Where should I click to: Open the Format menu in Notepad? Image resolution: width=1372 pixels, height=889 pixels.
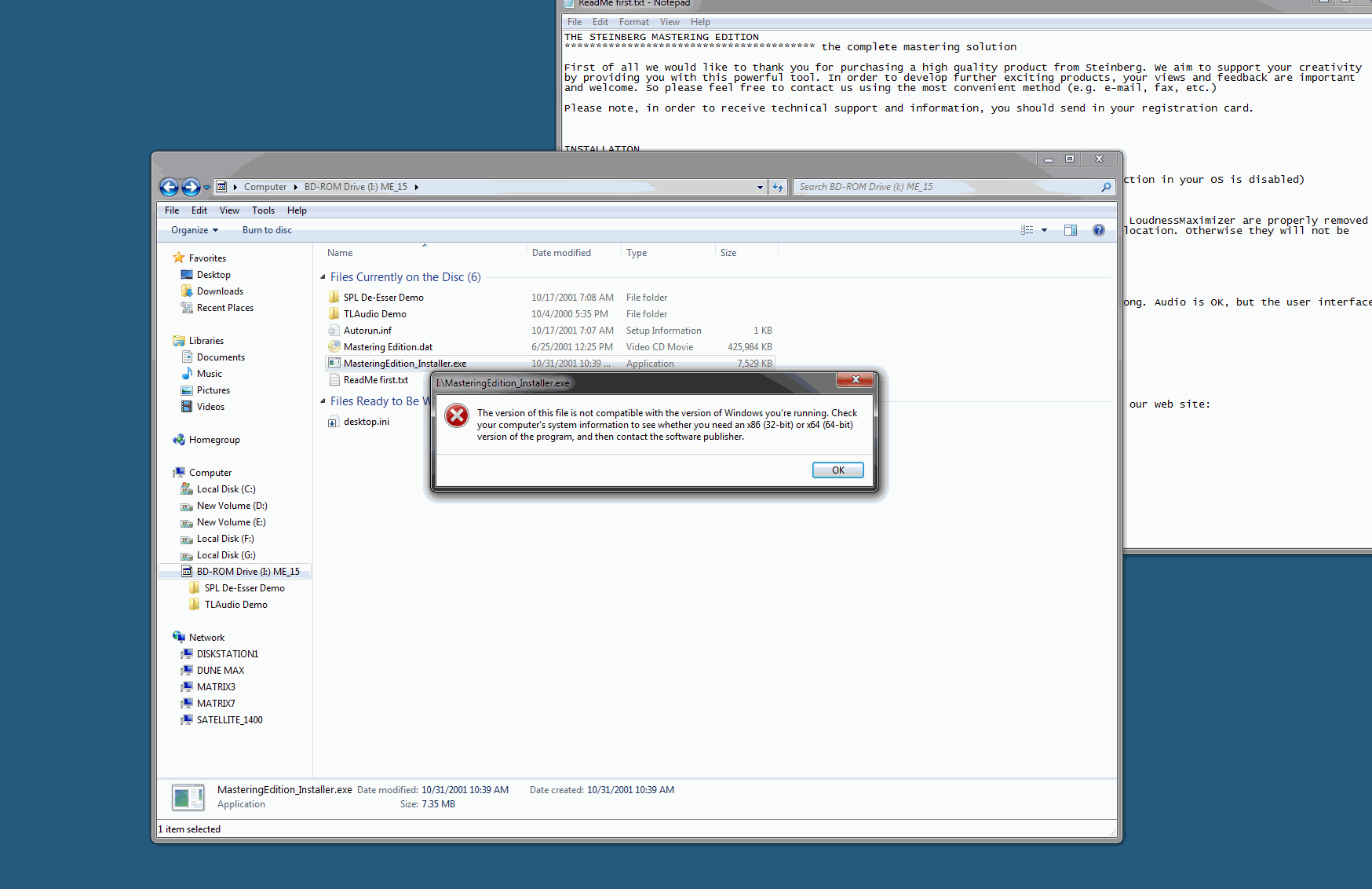pos(633,22)
